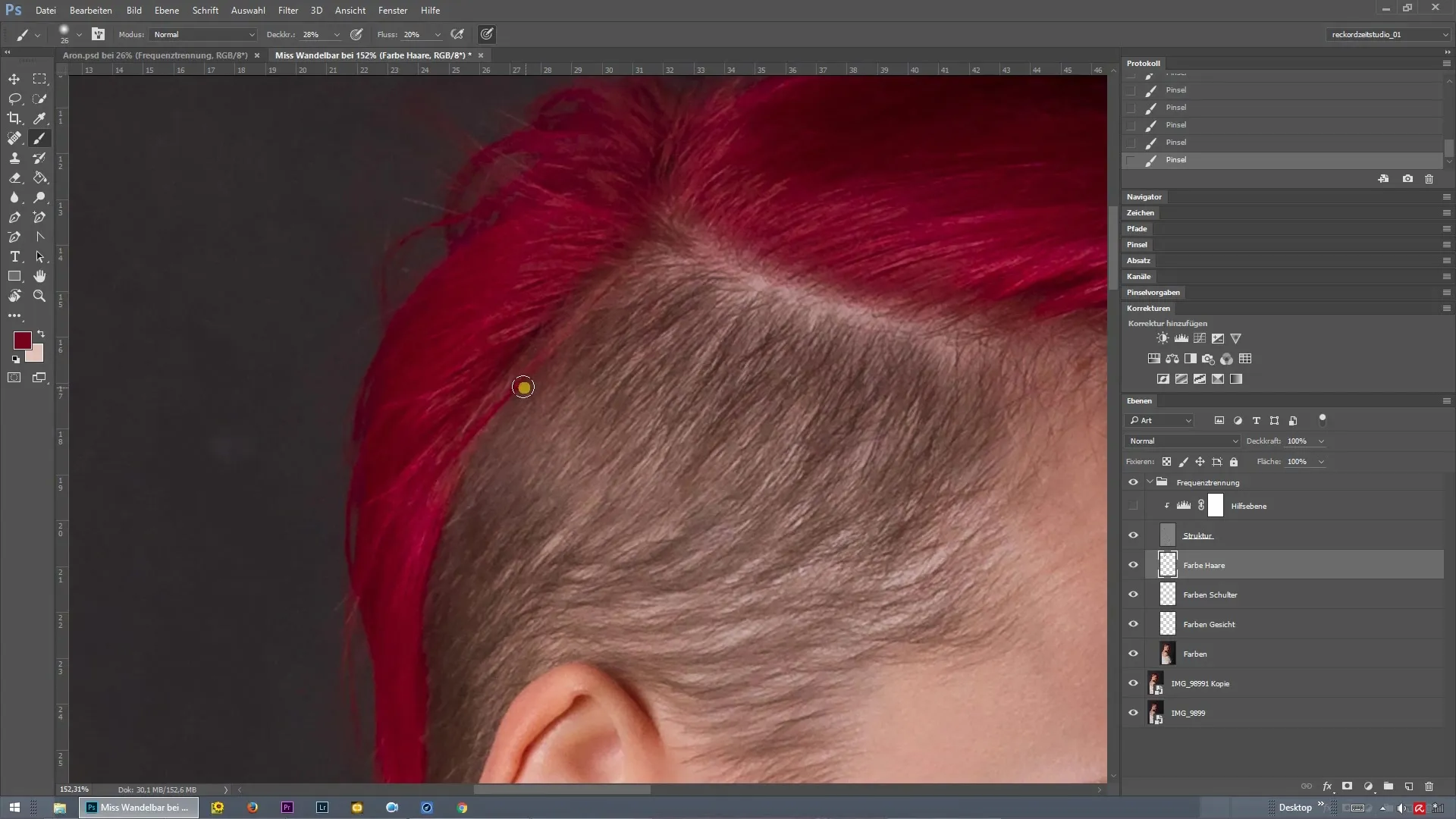
Task: Select the Rectangular Marquee tool
Action: point(39,79)
